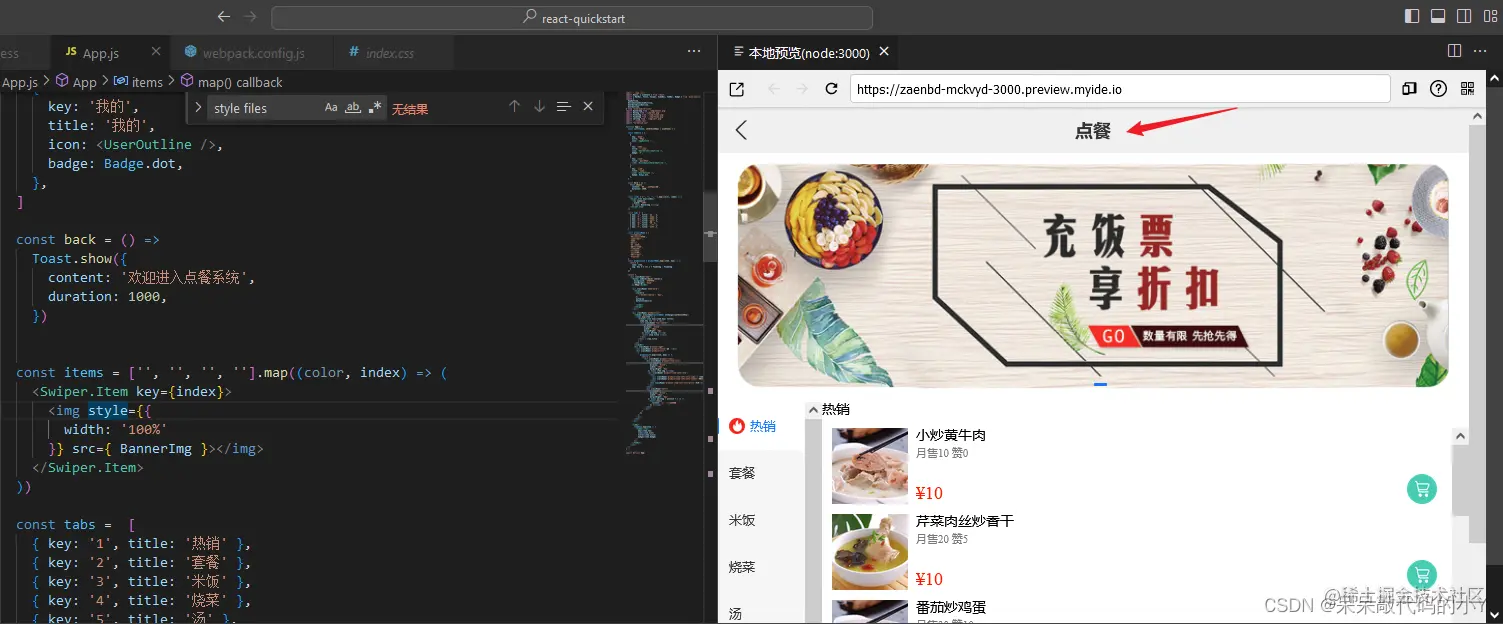This screenshot has width=1503, height=624.
Task: Go to previous match in find widget
Action: (x=514, y=106)
